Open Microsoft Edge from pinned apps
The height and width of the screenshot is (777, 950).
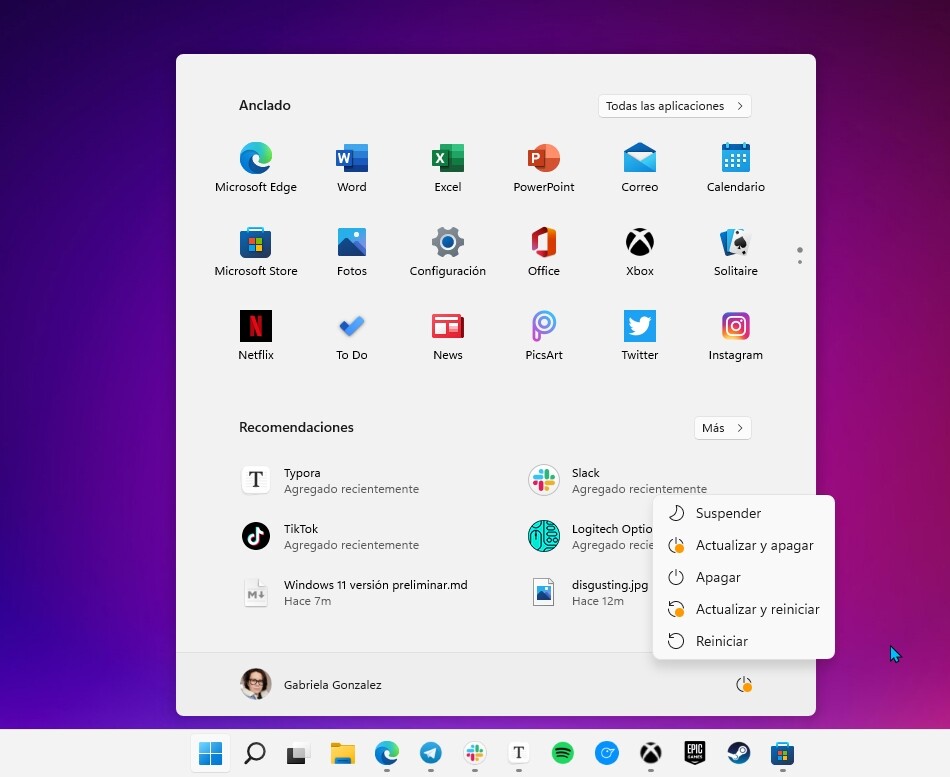pos(256,168)
